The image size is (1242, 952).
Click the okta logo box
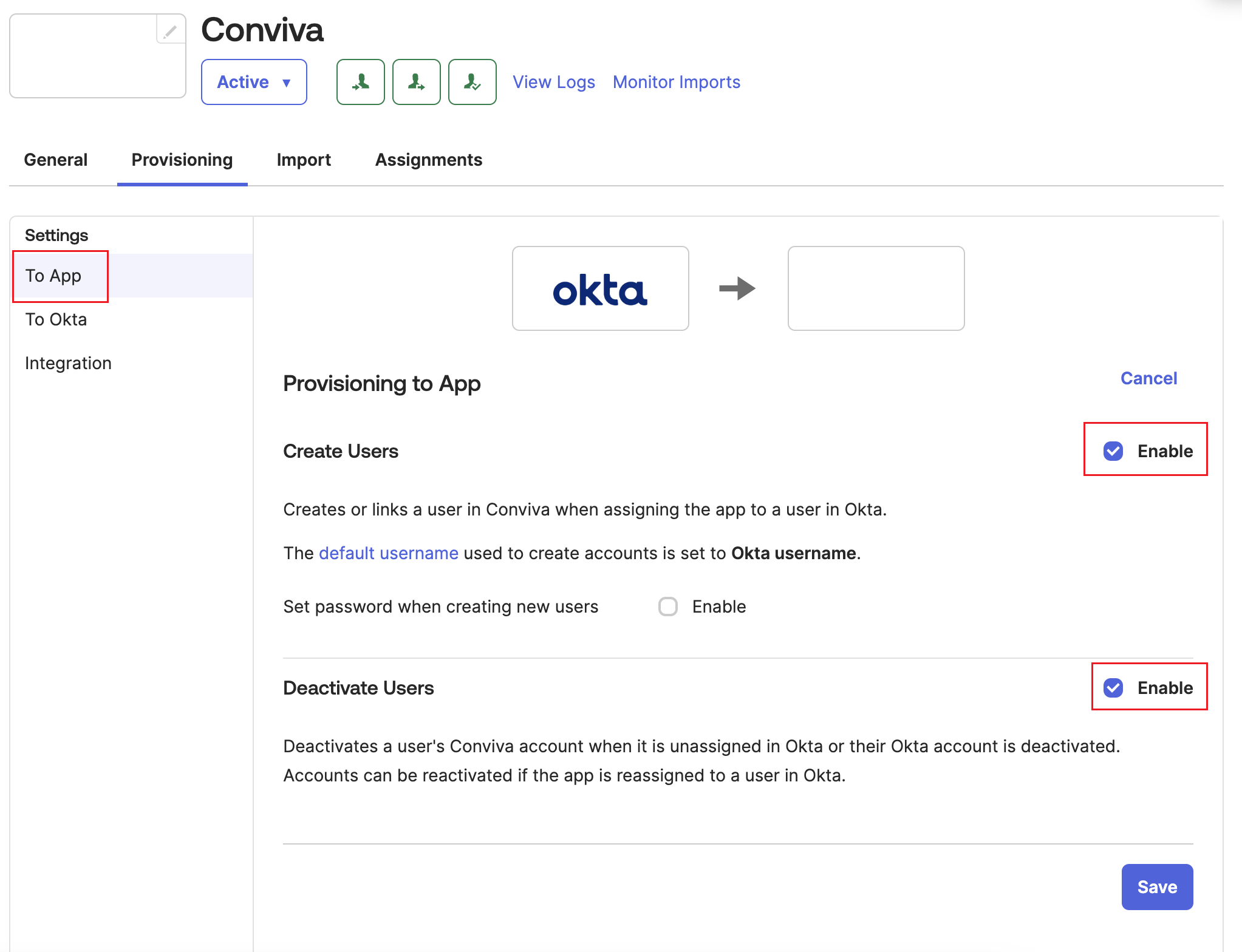click(x=601, y=288)
